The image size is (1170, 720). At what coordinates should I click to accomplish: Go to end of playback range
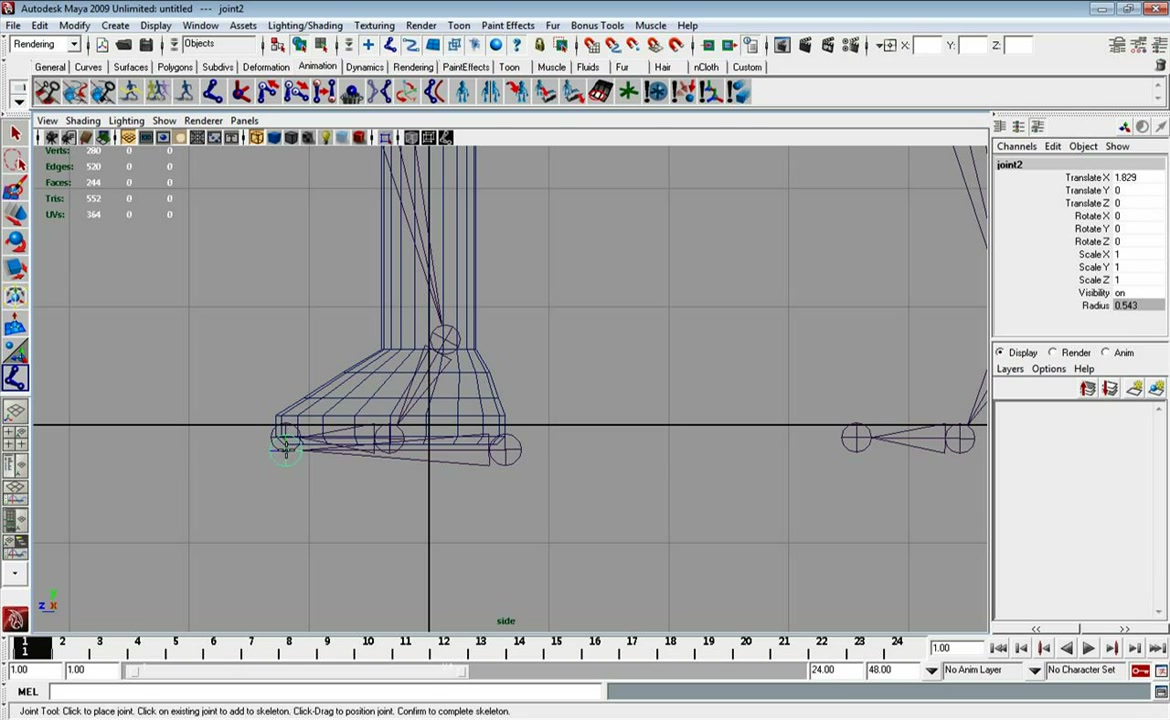(1157, 648)
